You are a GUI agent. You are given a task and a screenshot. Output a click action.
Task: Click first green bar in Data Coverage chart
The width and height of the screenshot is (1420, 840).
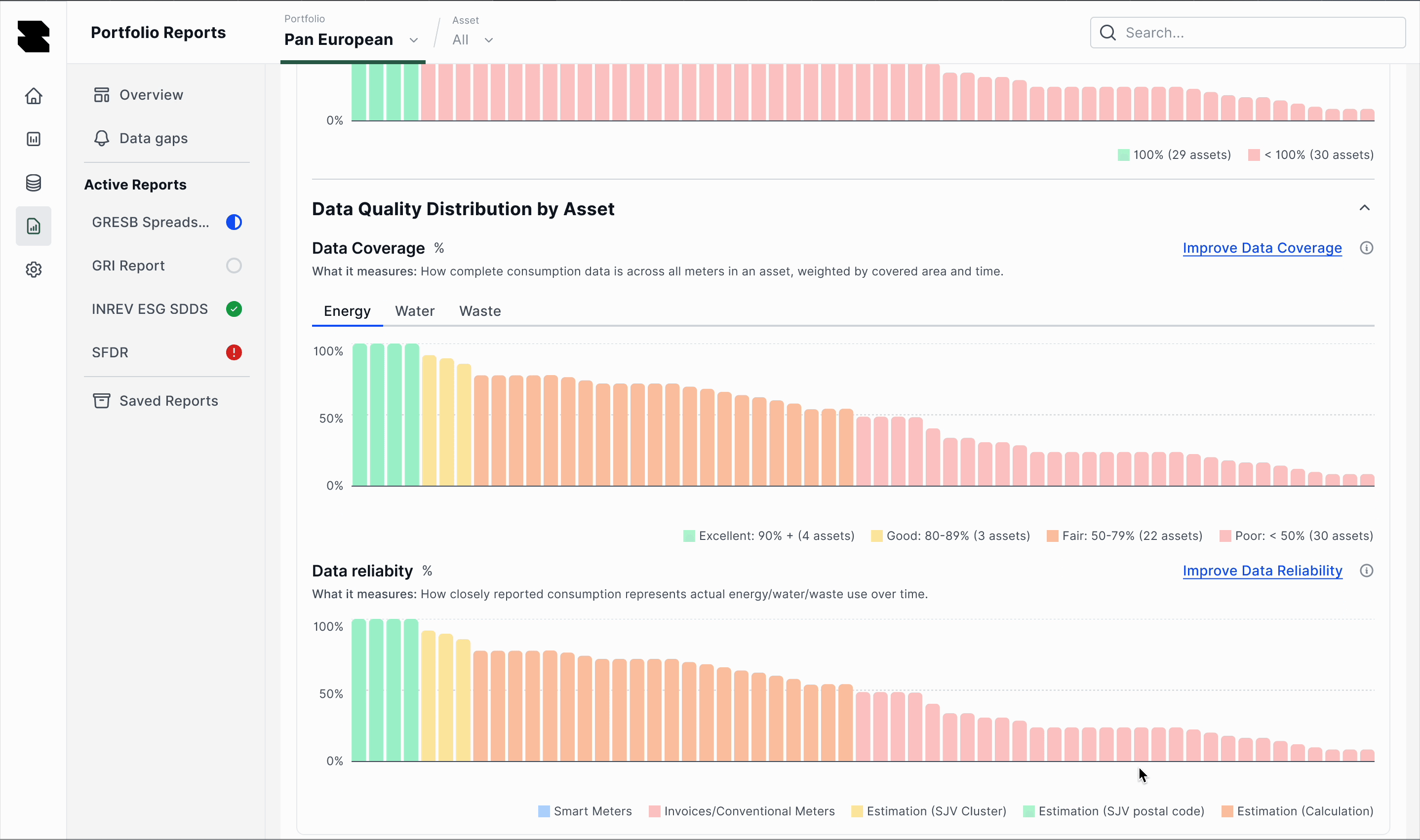pyautogui.click(x=359, y=415)
